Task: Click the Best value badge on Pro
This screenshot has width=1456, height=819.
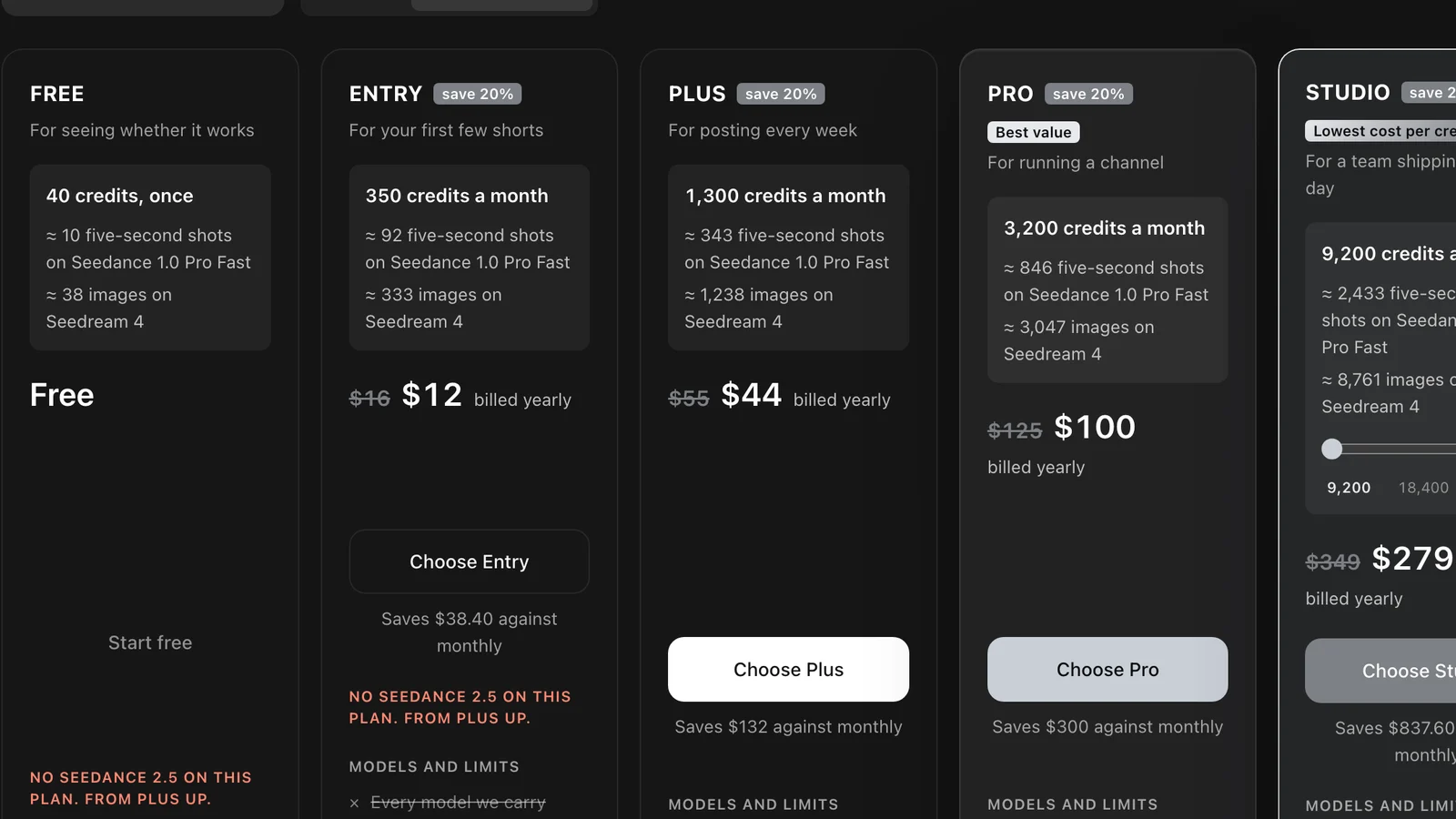Action: (1034, 132)
